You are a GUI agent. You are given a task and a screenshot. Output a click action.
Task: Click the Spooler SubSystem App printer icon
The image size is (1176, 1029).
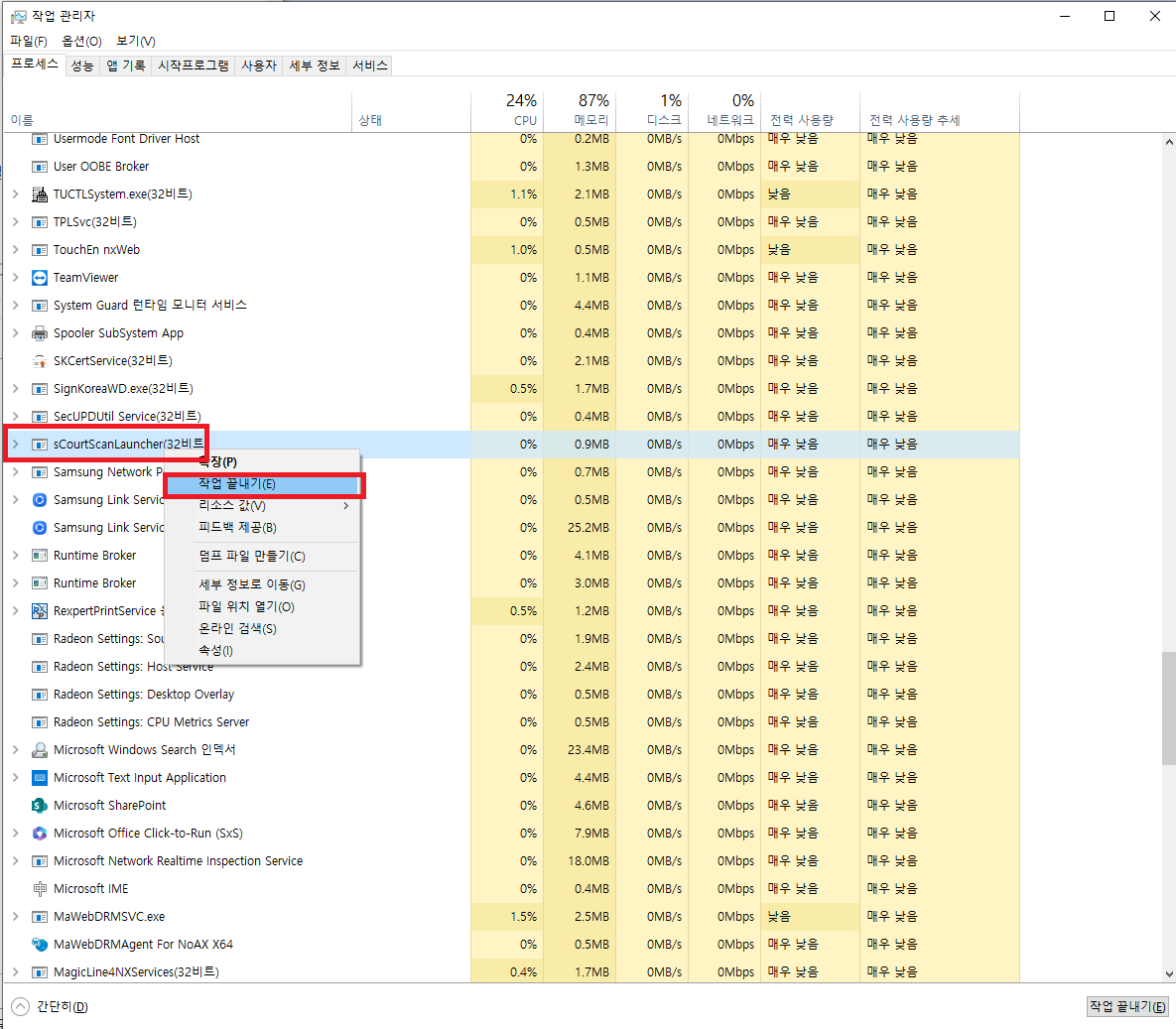click(x=40, y=333)
